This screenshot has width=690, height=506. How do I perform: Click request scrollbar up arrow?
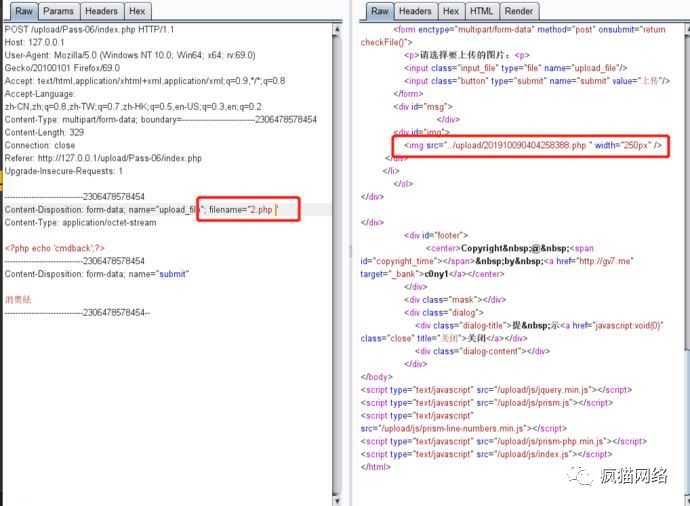pyautogui.click(x=337, y=29)
